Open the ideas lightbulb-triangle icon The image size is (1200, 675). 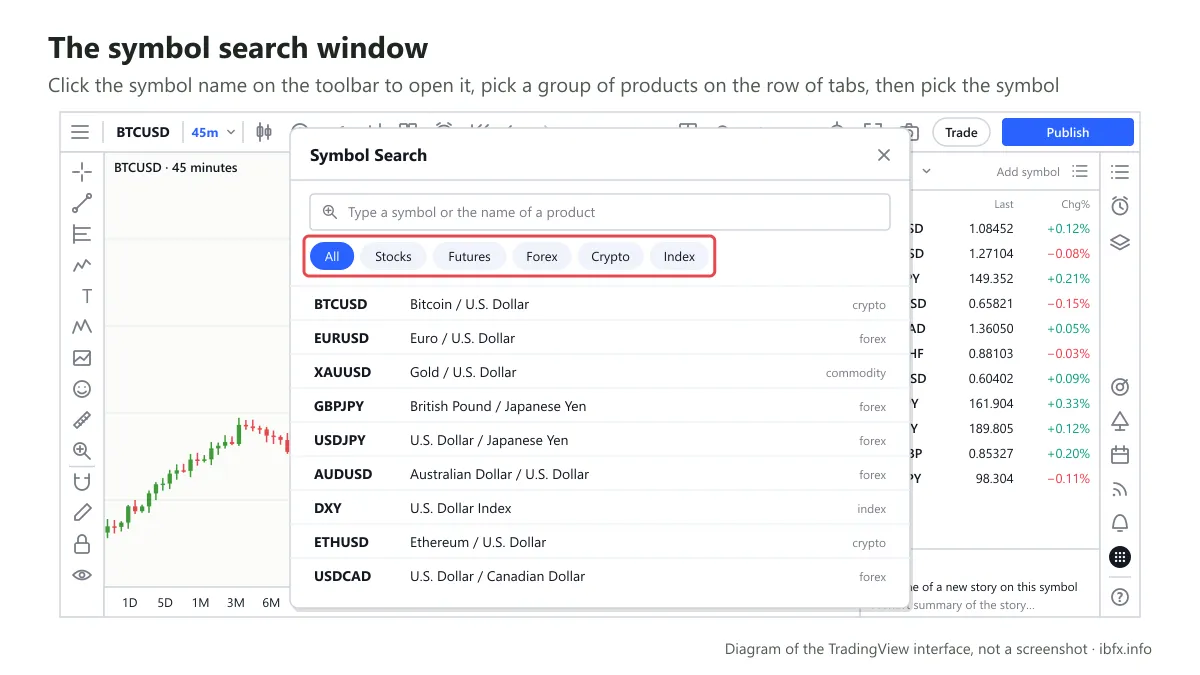pos(1120,421)
